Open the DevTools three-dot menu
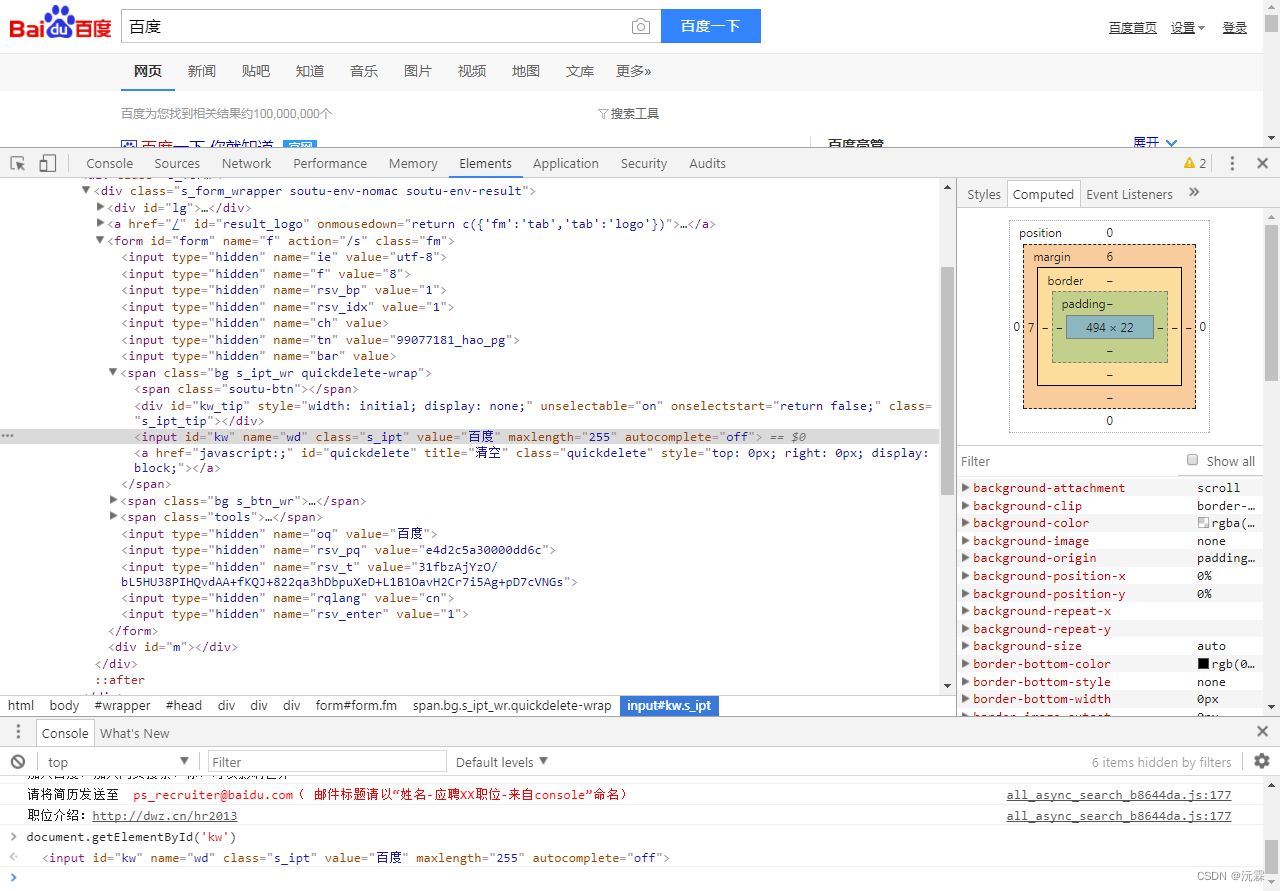The width and height of the screenshot is (1280, 891). coord(1232,163)
